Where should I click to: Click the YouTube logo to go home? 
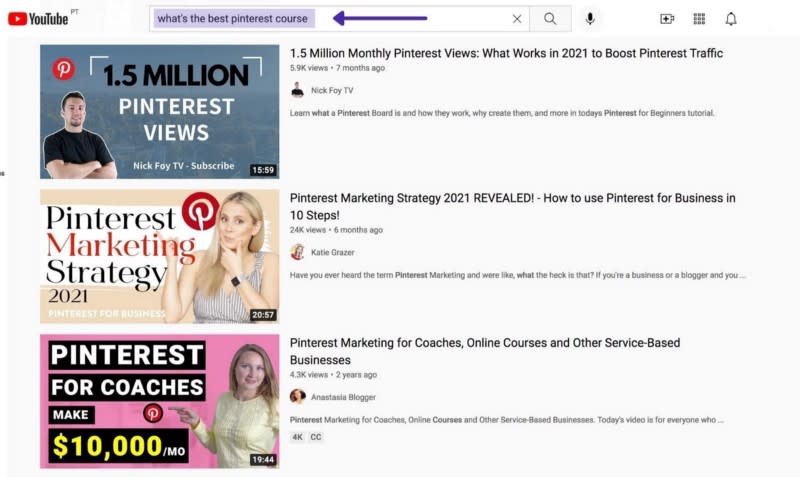tap(38, 19)
